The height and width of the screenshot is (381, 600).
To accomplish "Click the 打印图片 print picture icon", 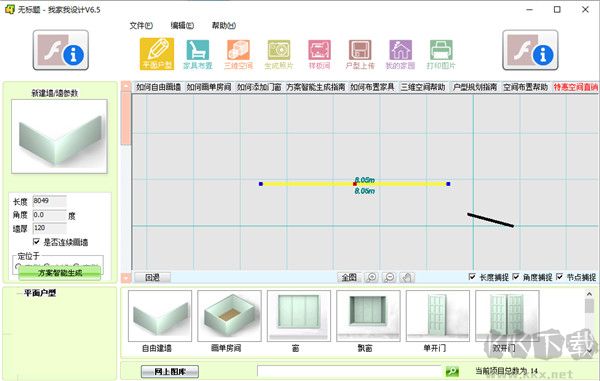I will click(x=441, y=54).
